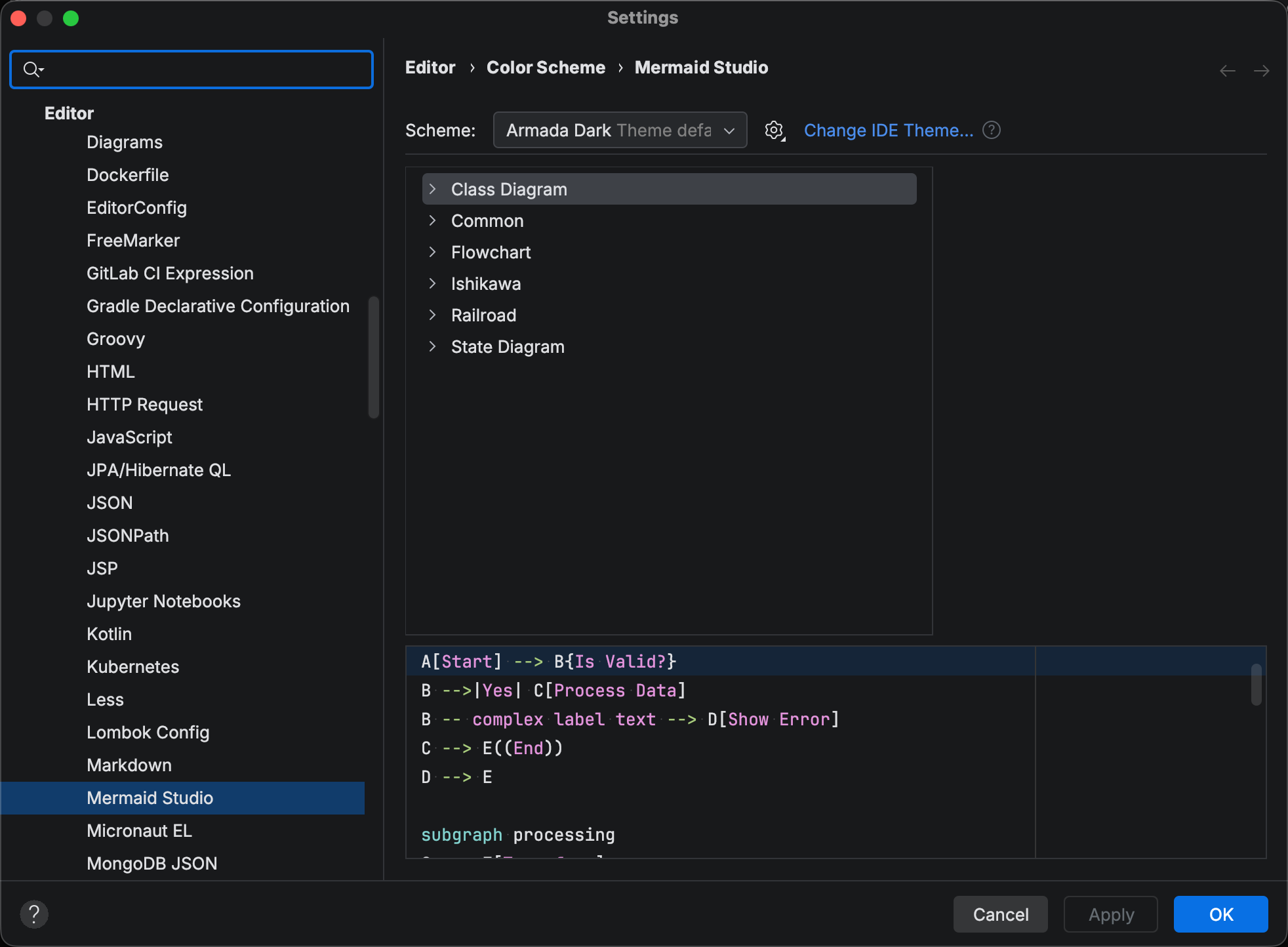Click 'Is Valid?' in the preview
This screenshot has height=947, width=1288.
click(x=620, y=662)
